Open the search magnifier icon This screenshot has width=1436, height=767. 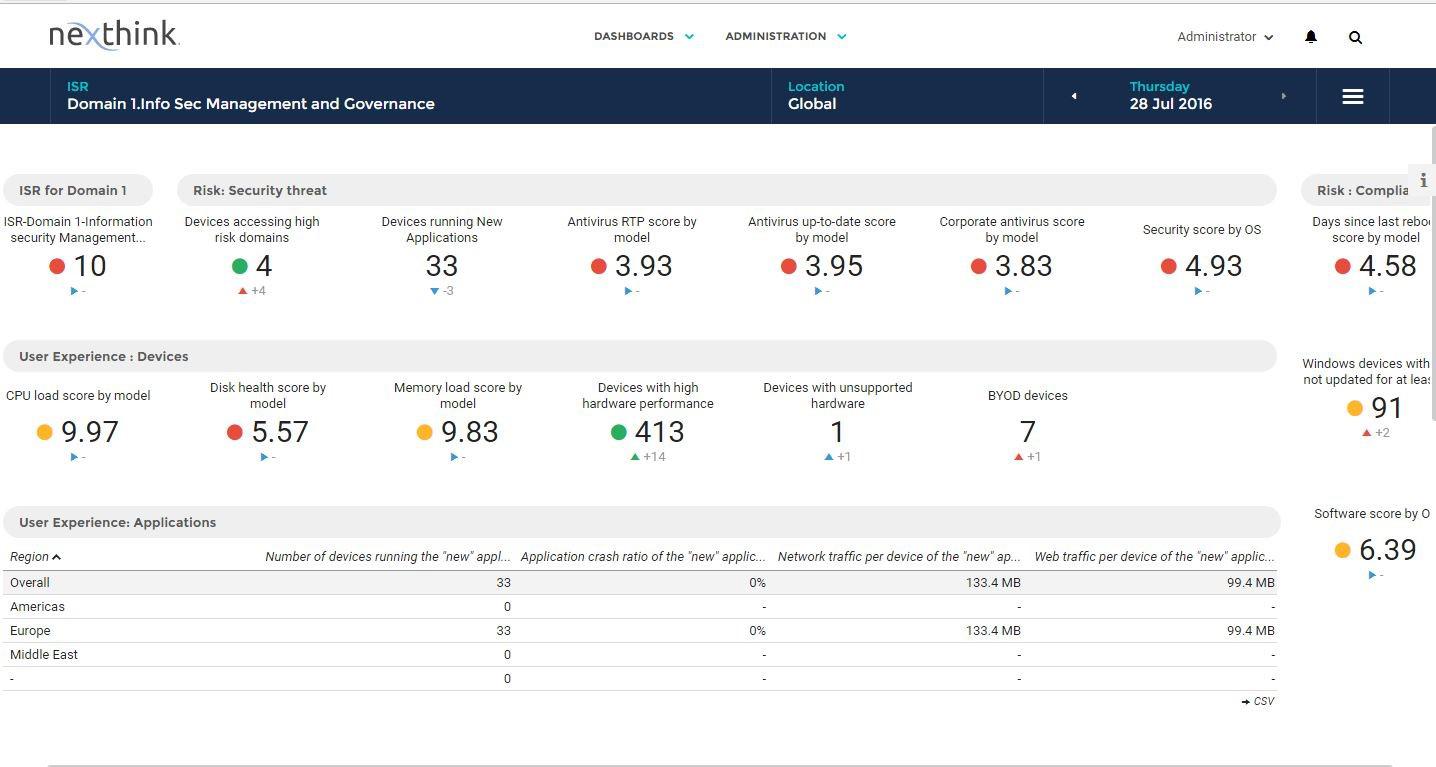(1355, 37)
